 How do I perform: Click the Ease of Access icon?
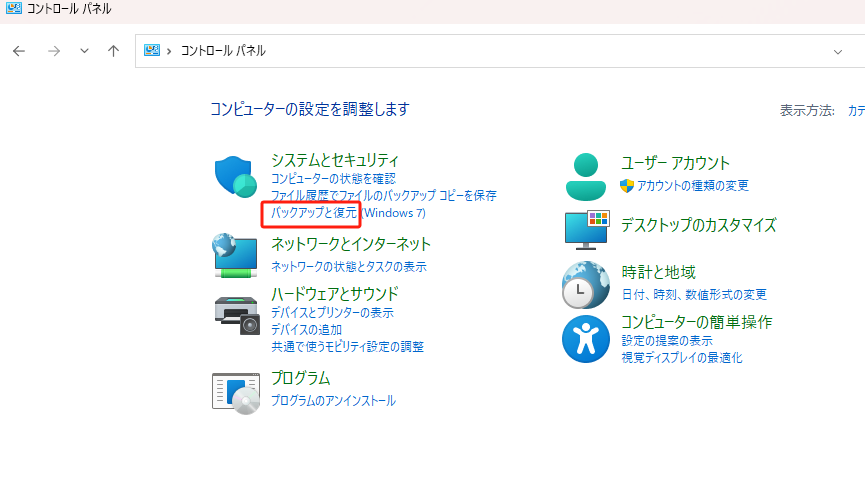click(x=586, y=339)
